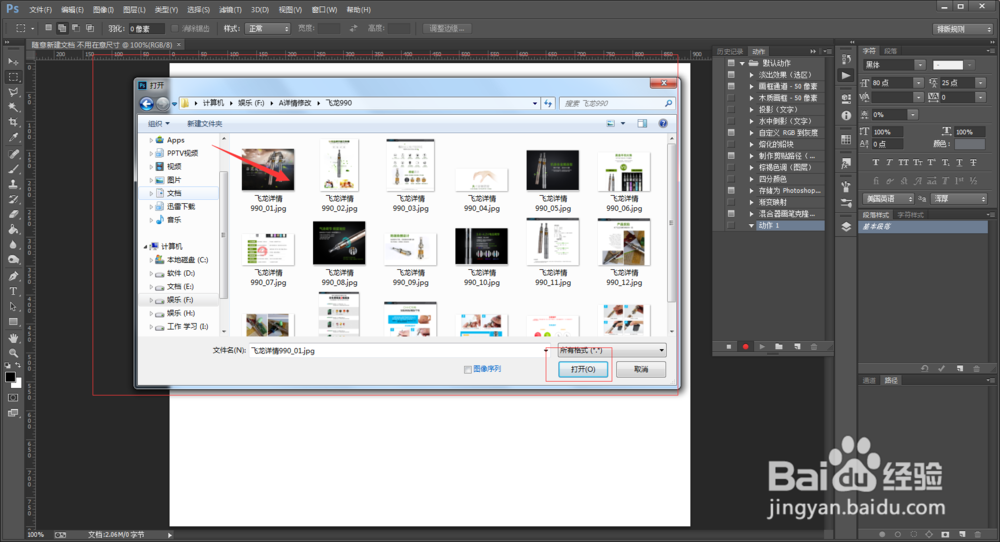Select the Hand tool

pyautogui.click(x=13, y=338)
